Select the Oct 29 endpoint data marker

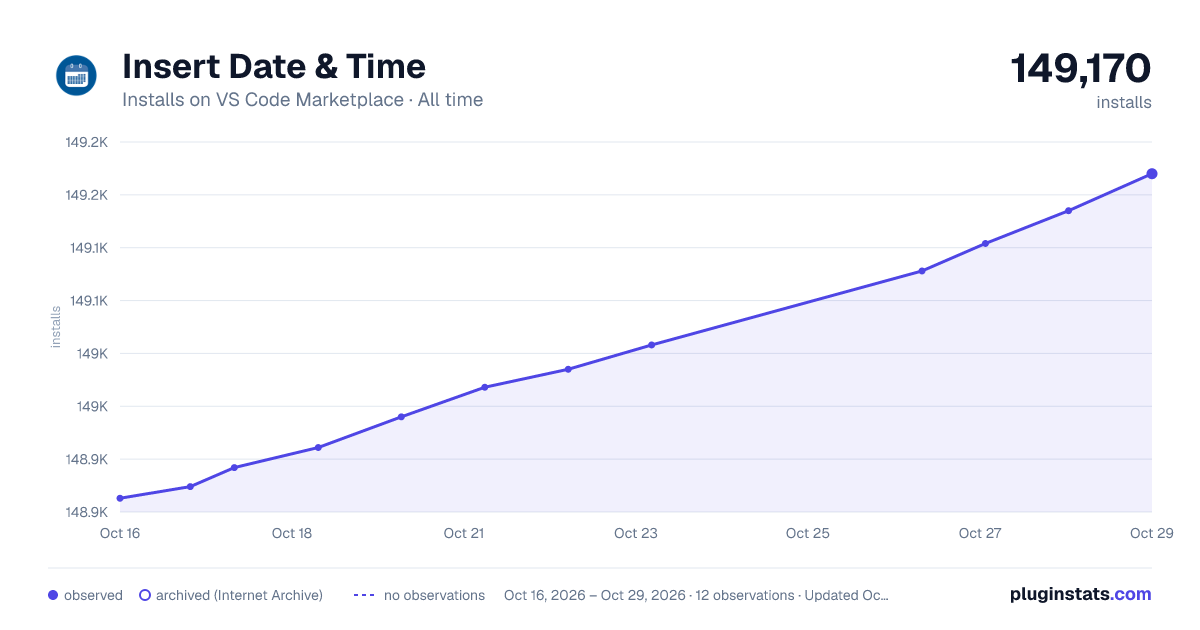click(x=1152, y=174)
